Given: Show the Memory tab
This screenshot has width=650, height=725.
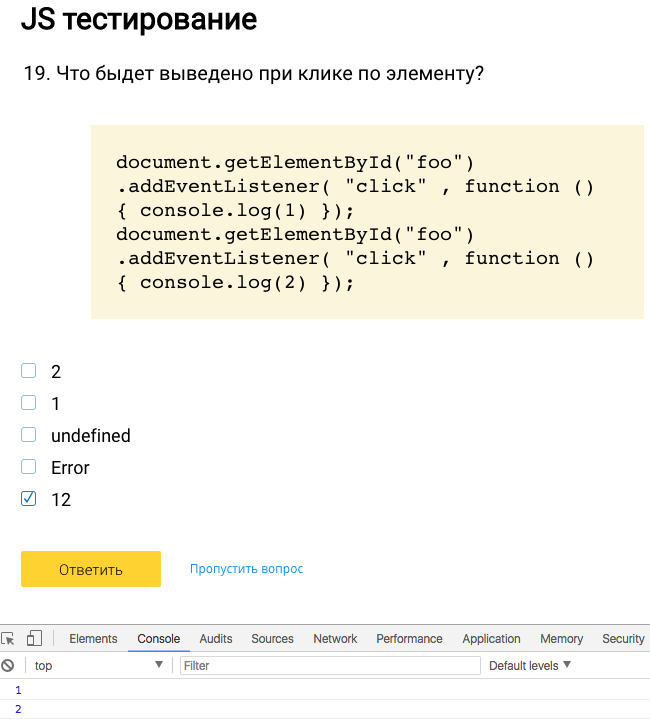Looking at the screenshot, I should (x=561, y=639).
